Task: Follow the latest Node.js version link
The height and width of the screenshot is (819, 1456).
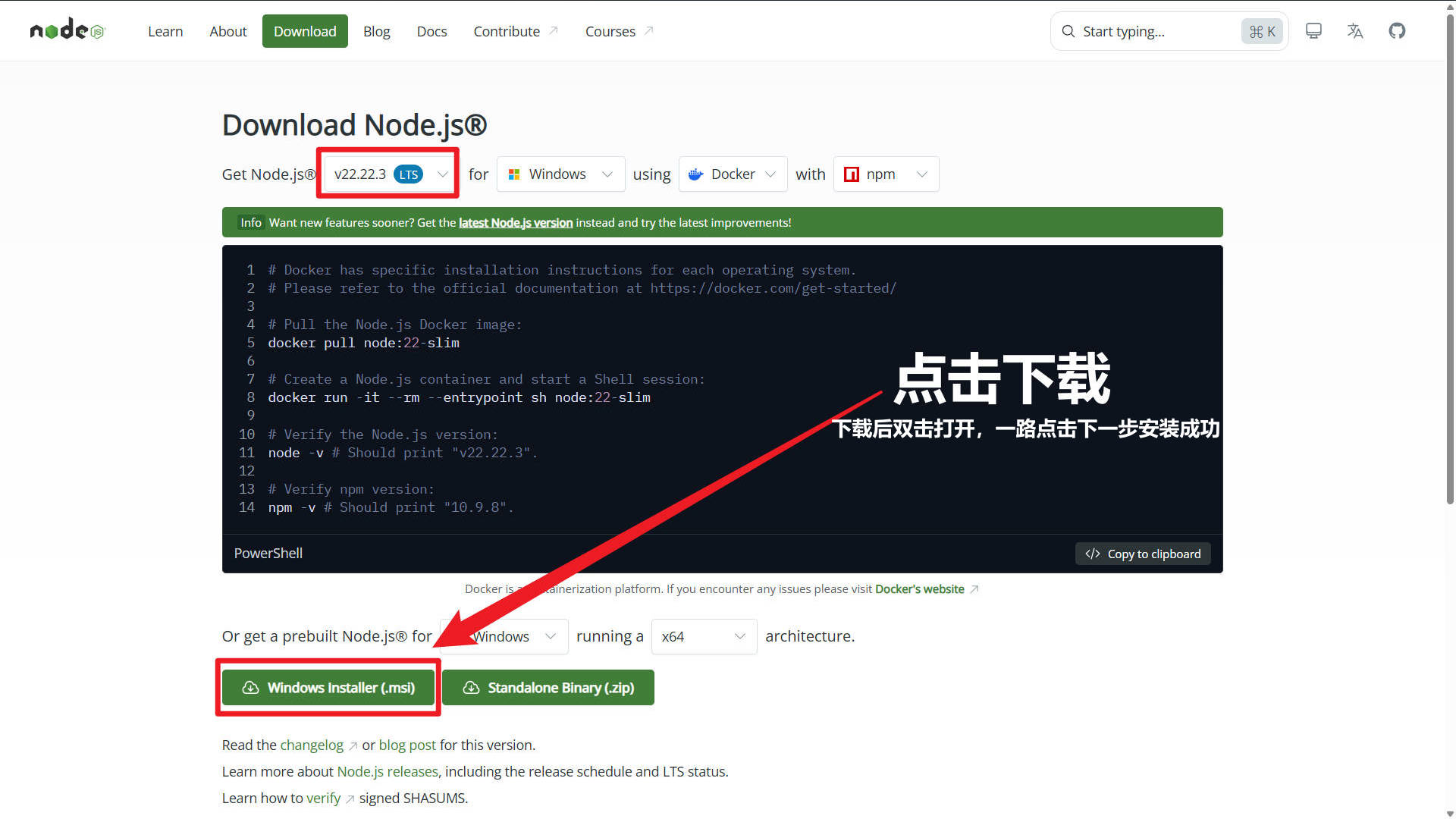Action: click(516, 222)
